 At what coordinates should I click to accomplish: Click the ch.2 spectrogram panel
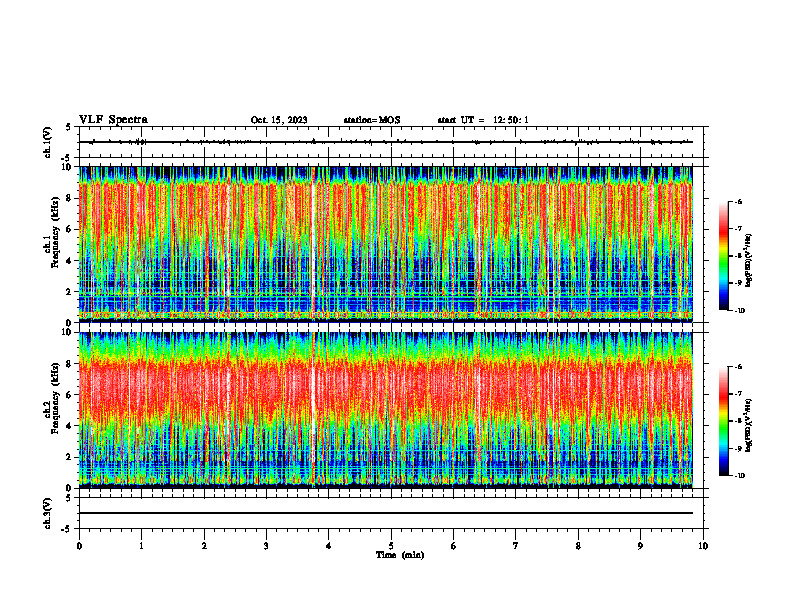click(386, 410)
